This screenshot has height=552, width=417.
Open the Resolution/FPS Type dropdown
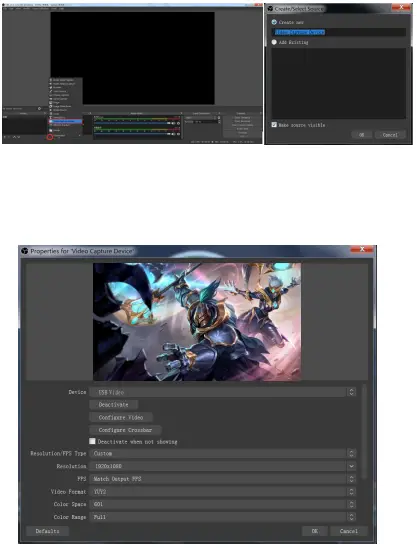(222, 453)
